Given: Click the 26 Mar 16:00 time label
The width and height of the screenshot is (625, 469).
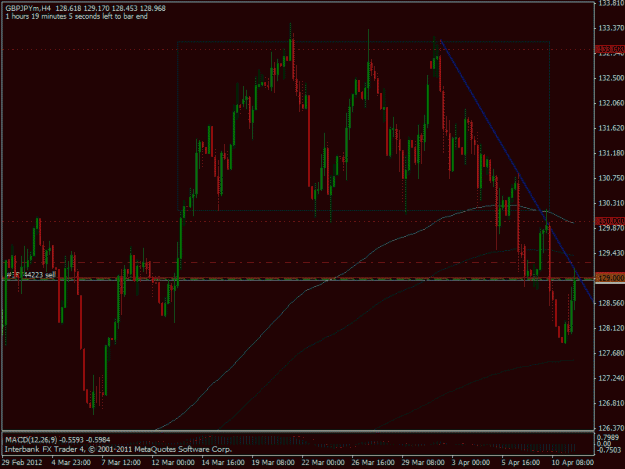Looking at the screenshot, I should pyautogui.click(x=373, y=463).
